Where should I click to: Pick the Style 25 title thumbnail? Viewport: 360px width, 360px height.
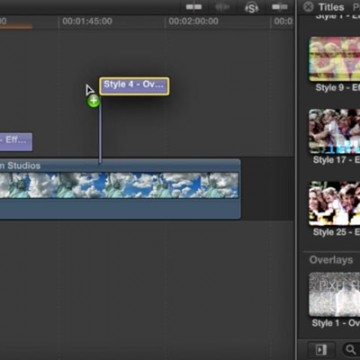pyautogui.click(x=335, y=203)
